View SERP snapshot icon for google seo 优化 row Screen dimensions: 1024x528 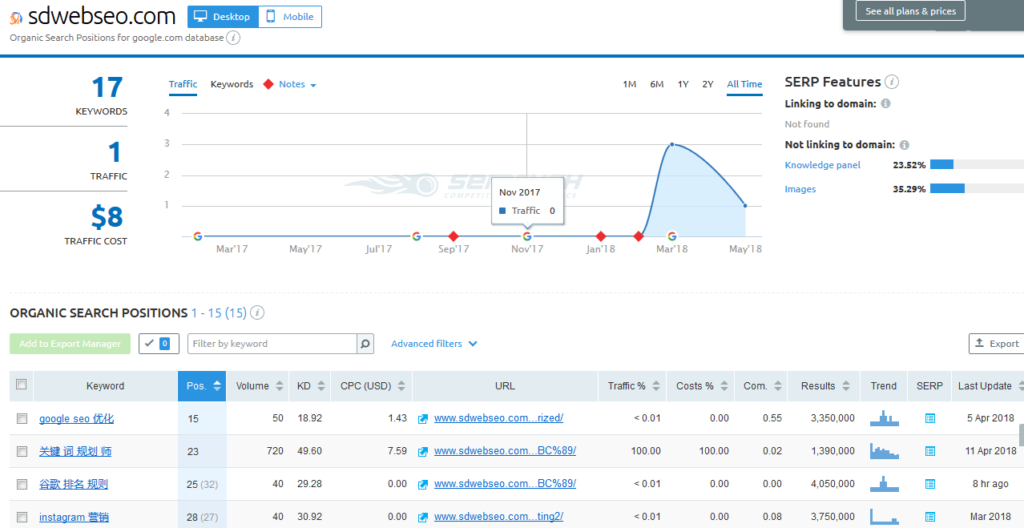[x=930, y=419]
